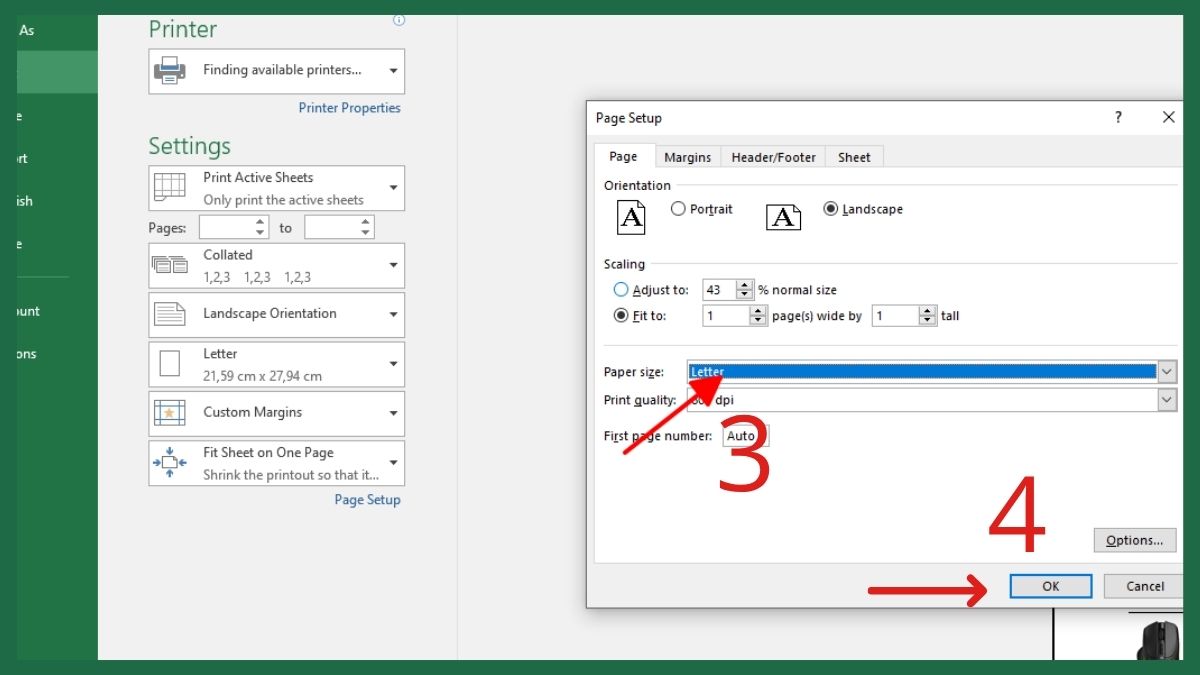The height and width of the screenshot is (675, 1200).
Task: Open the Print quality dropdown
Action: pos(1166,399)
